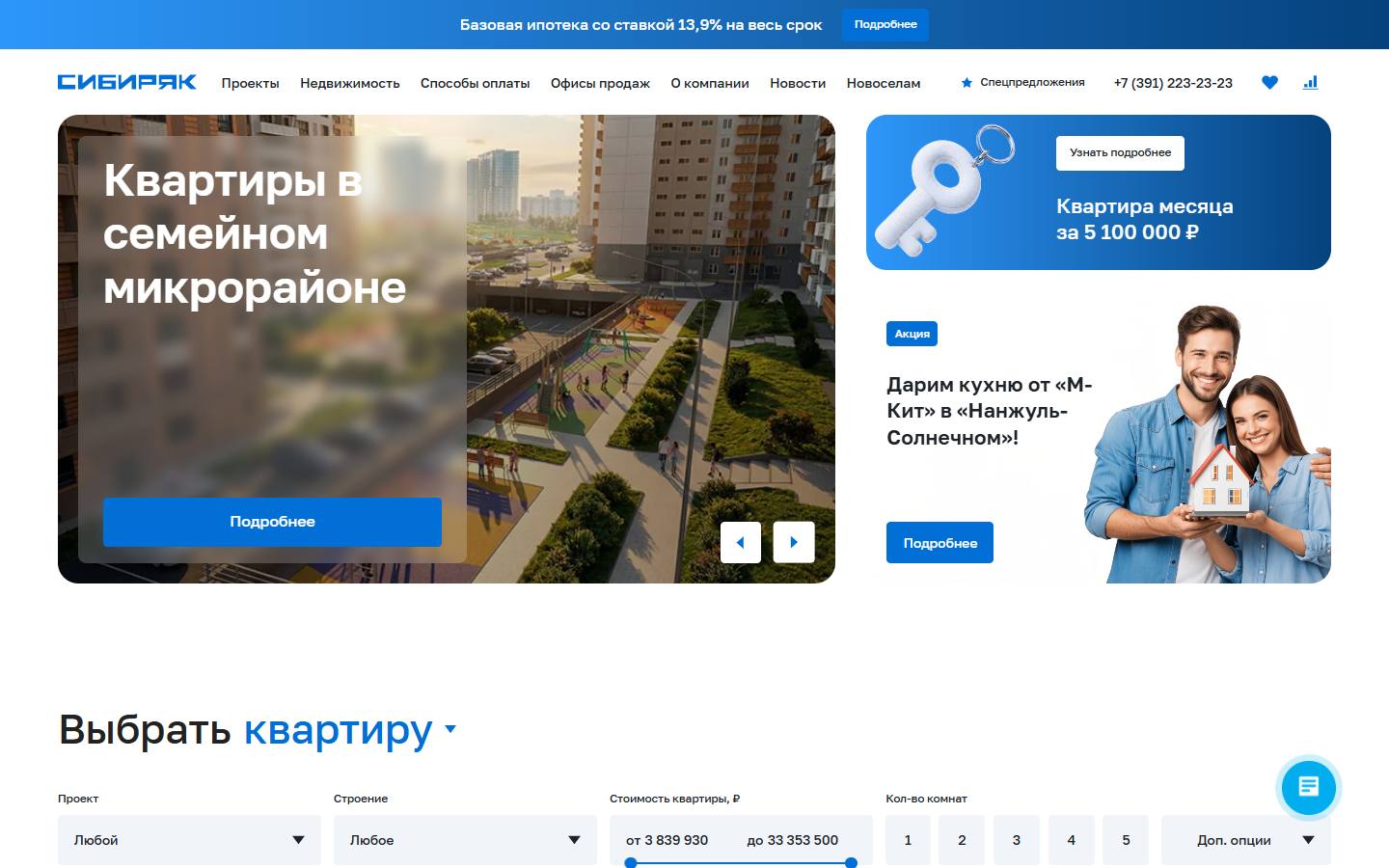Screen dimensions: 1389x868
Task: Open Новости menu
Action: click(x=798, y=83)
